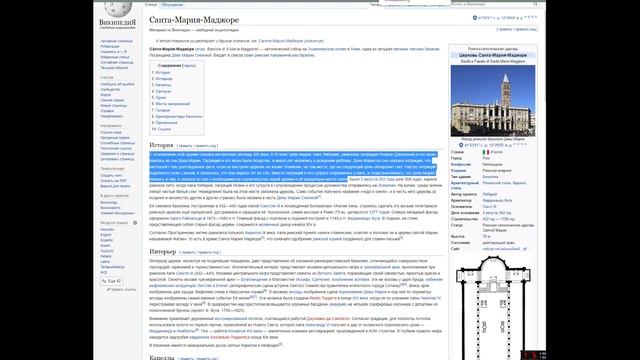This screenshot has width=640, height=360.
Task: Click the search magnifier icon
Action: tap(535, 4)
